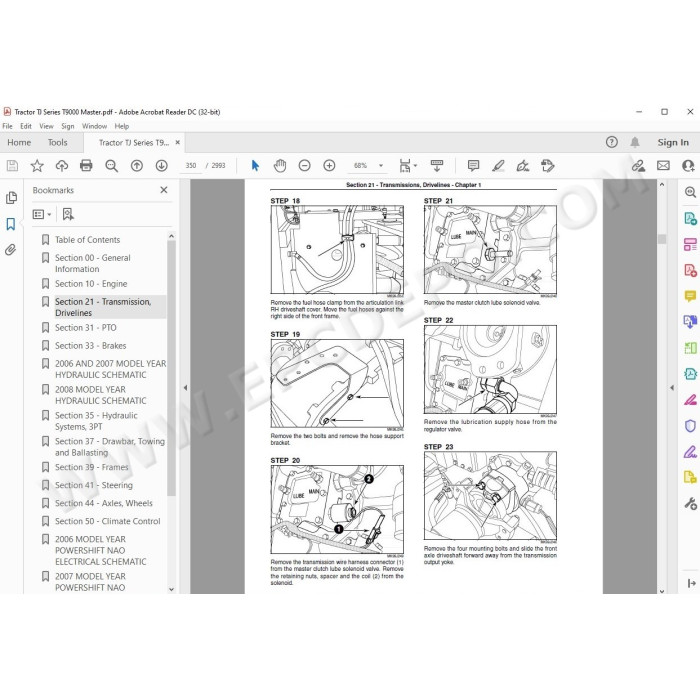Open the sign document tool
This screenshot has height=700, width=700.
click(523, 166)
